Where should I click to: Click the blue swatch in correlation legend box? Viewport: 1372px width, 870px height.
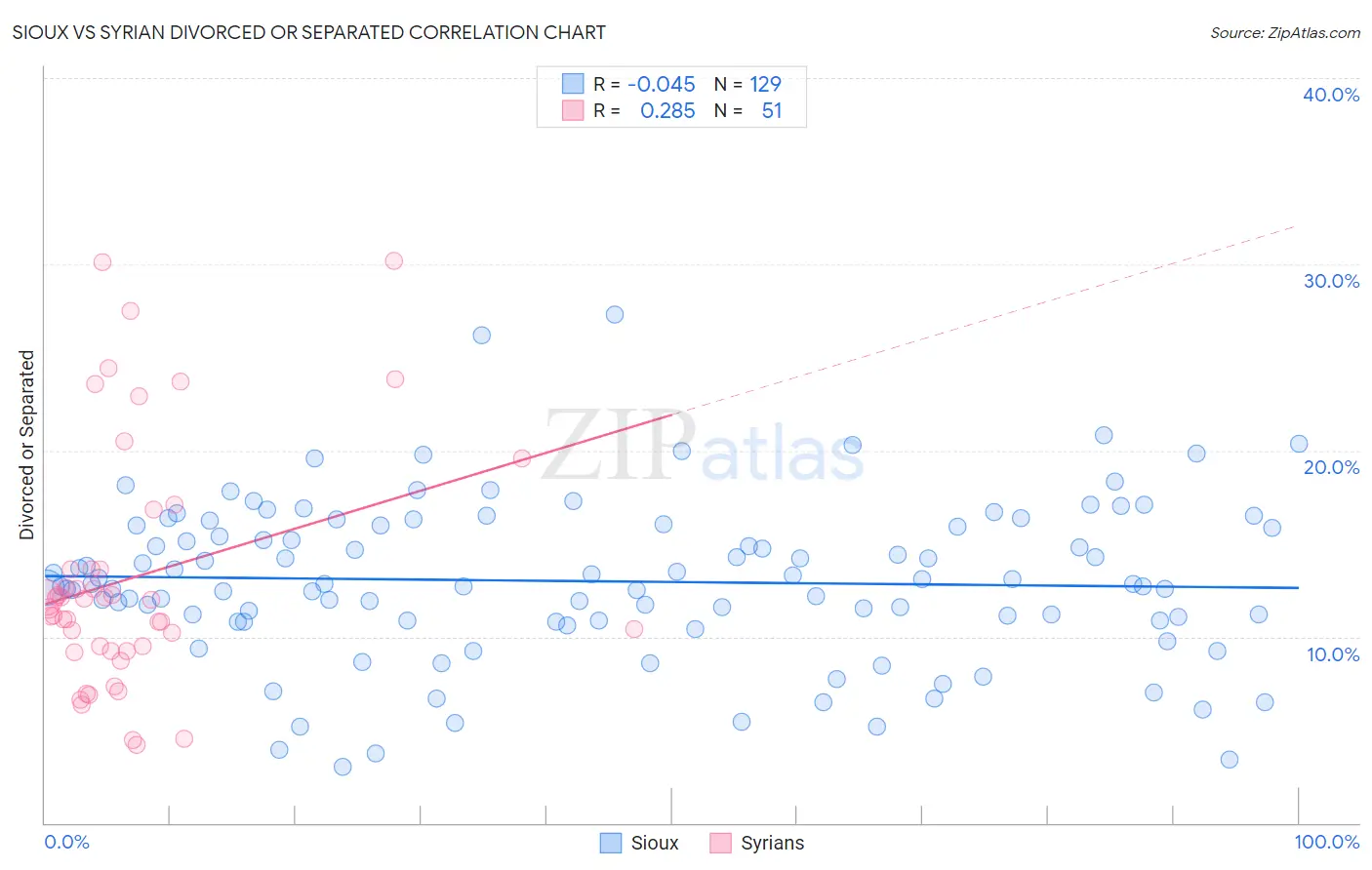click(573, 84)
